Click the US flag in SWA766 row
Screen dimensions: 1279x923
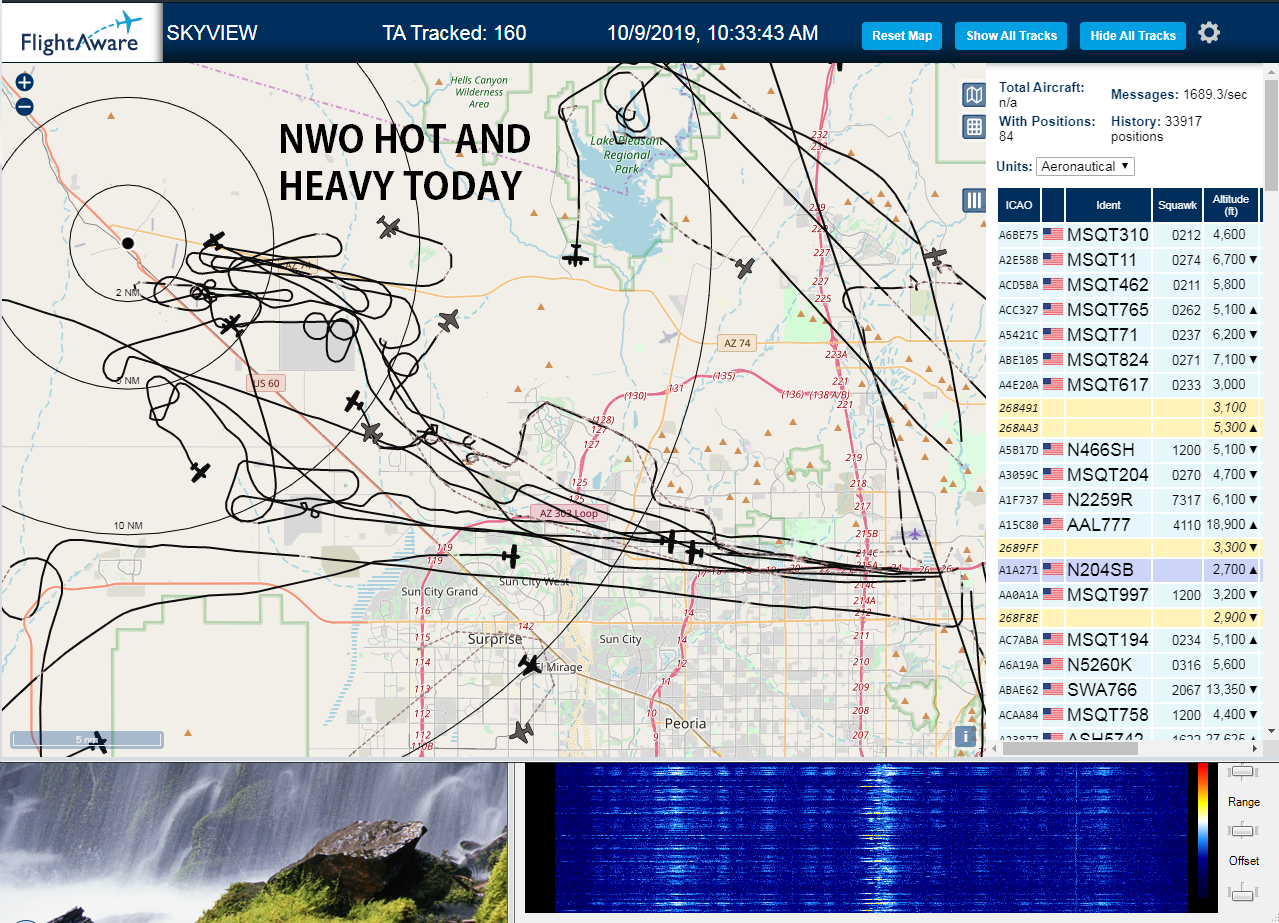[x=1053, y=689]
